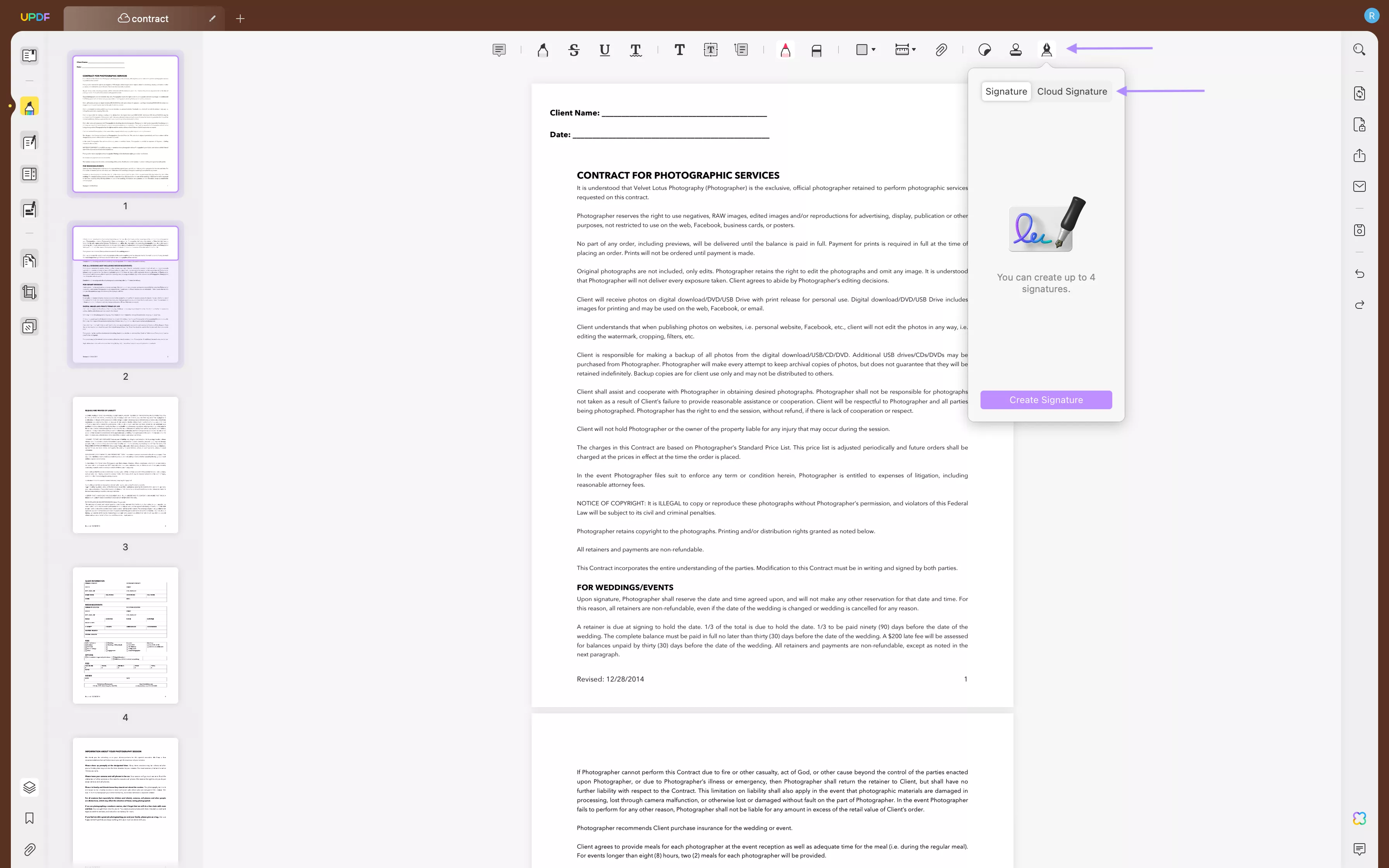Switch to the Cloud Signature tab
The width and height of the screenshot is (1389, 868).
click(1072, 91)
